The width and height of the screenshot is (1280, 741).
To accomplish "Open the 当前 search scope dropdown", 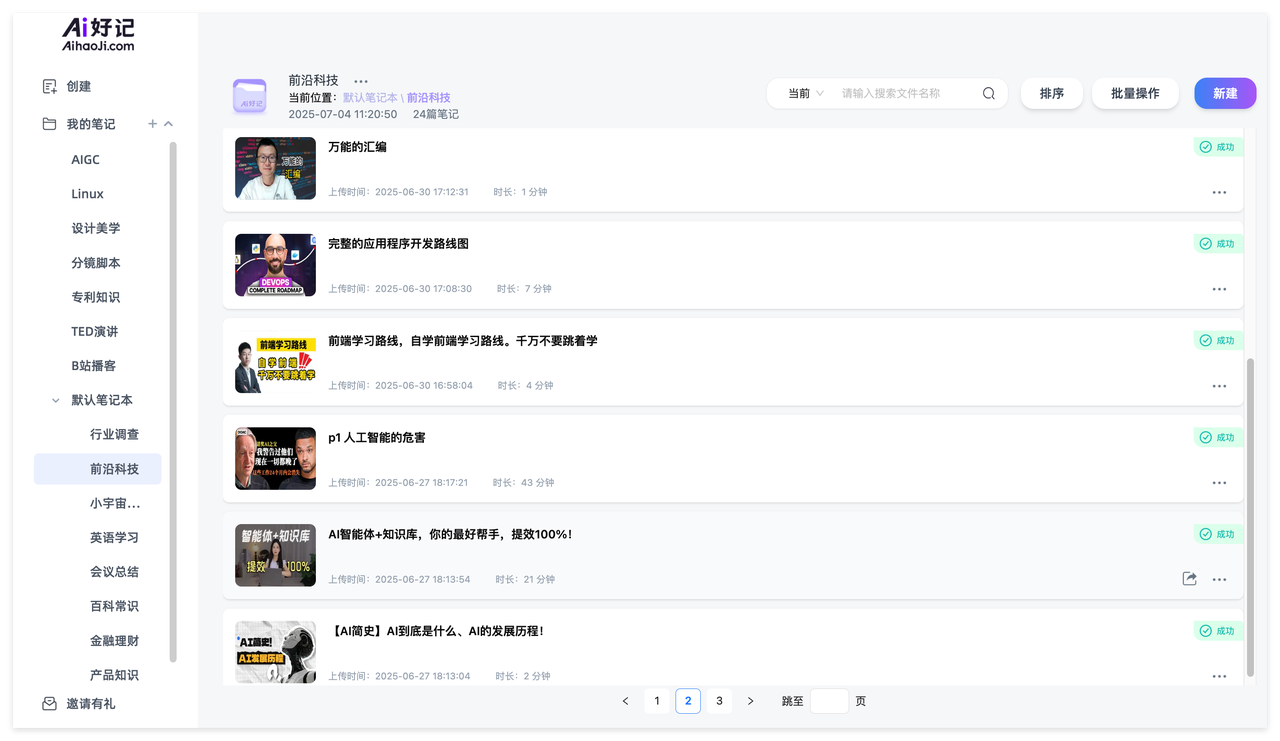I will (806, 93).
